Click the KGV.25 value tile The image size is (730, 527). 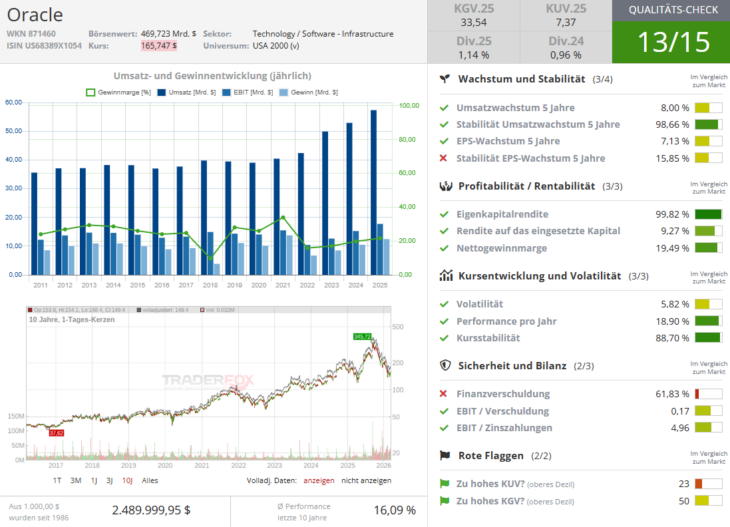coord(474,16)
